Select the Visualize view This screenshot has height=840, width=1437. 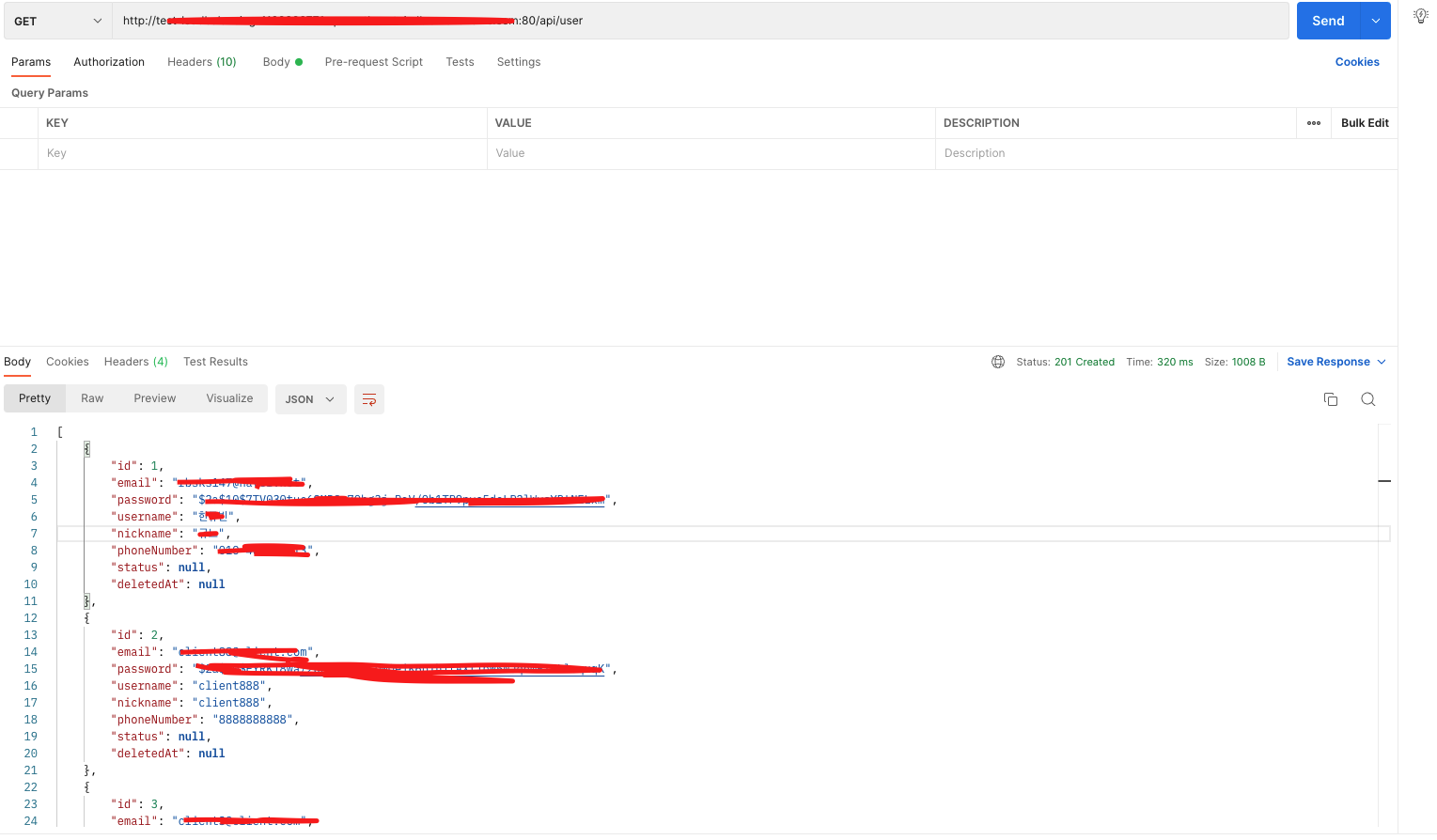[229, 398]
